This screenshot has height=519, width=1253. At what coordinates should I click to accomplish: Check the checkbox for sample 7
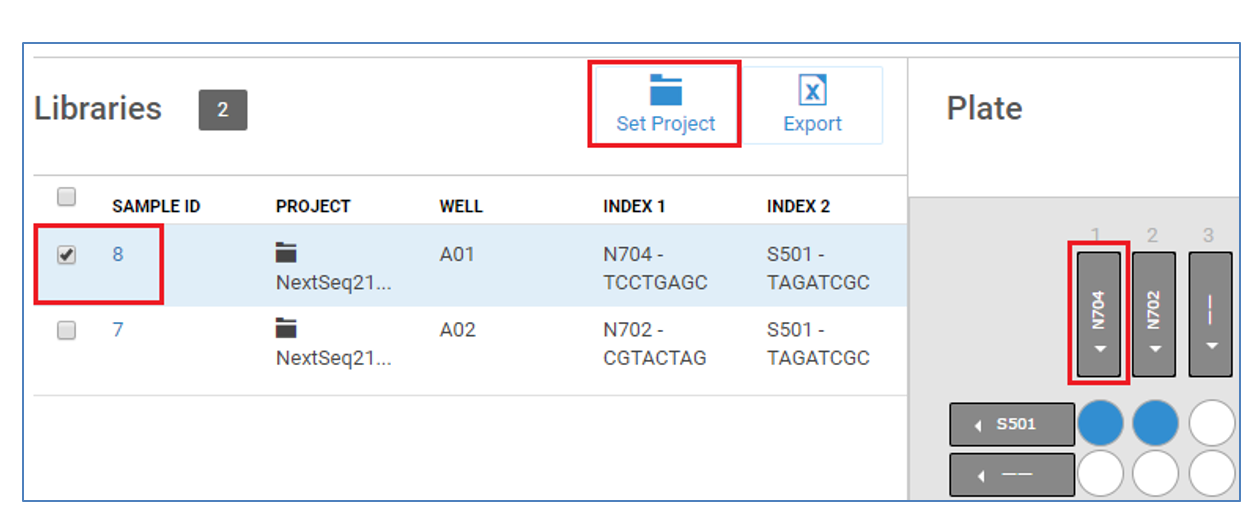point(66,331)
